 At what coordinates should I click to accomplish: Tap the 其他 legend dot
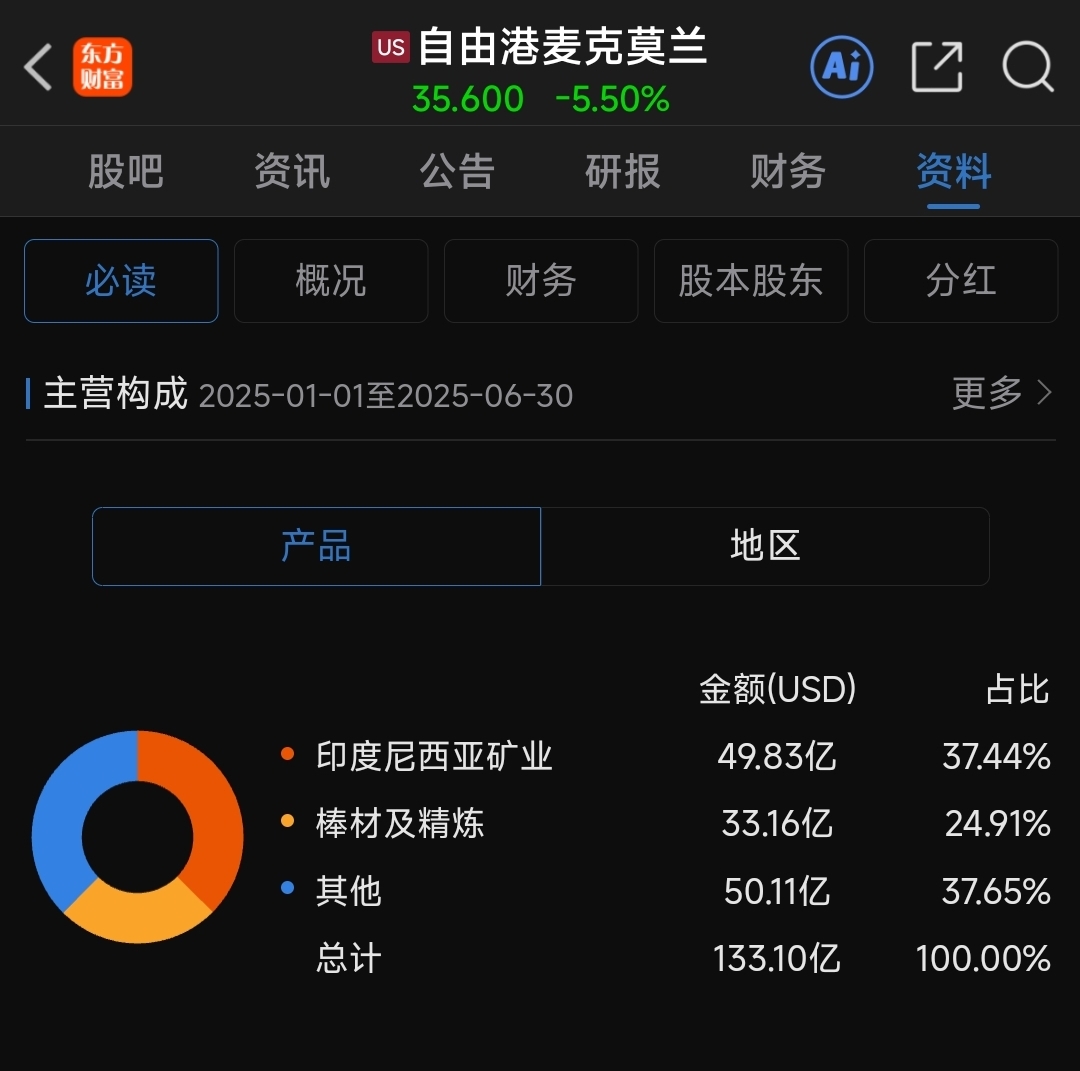coord(288,888)
